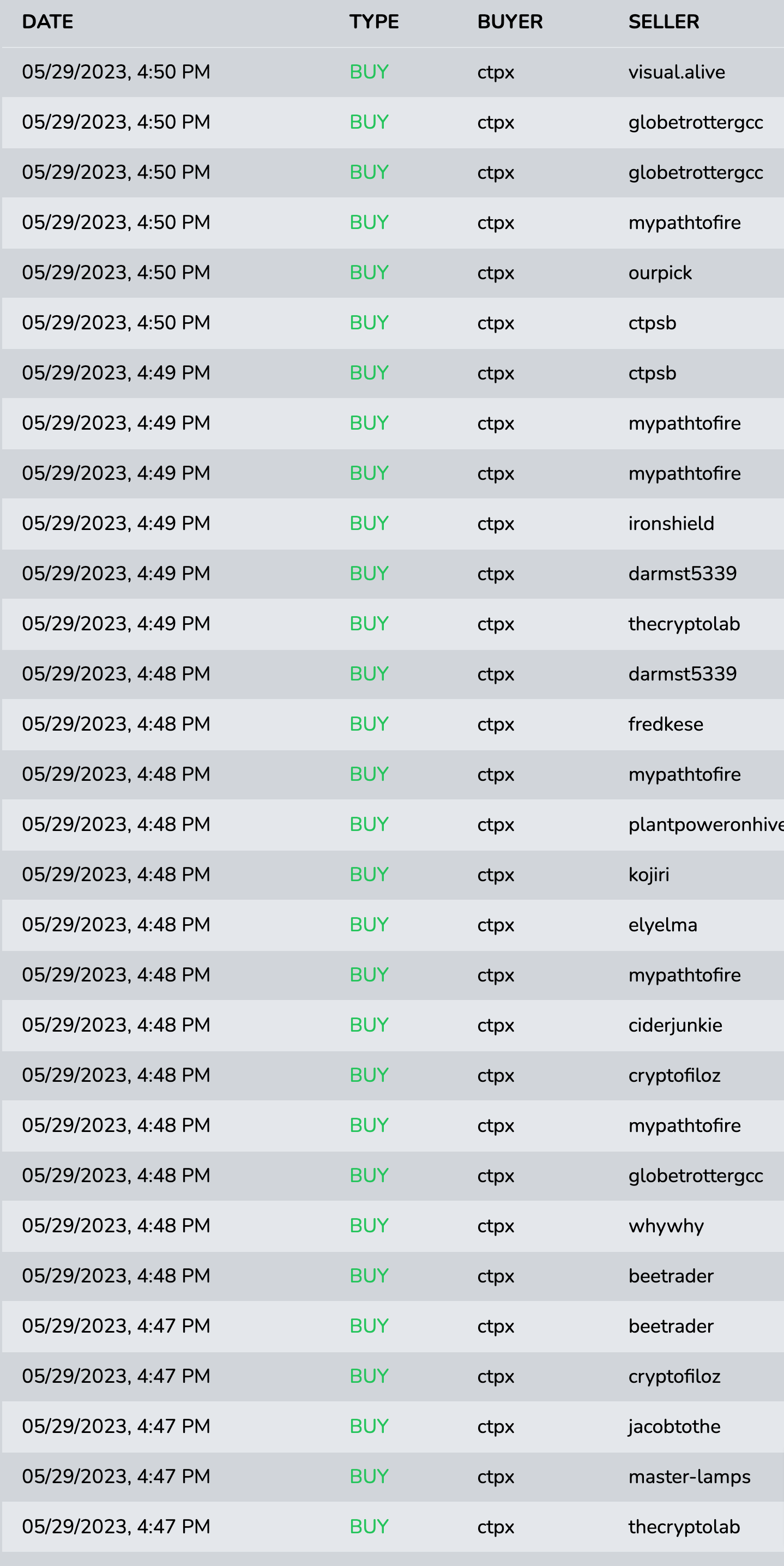
Task: Click seller plantpoweronhive entry
Action: pos(705,824)
